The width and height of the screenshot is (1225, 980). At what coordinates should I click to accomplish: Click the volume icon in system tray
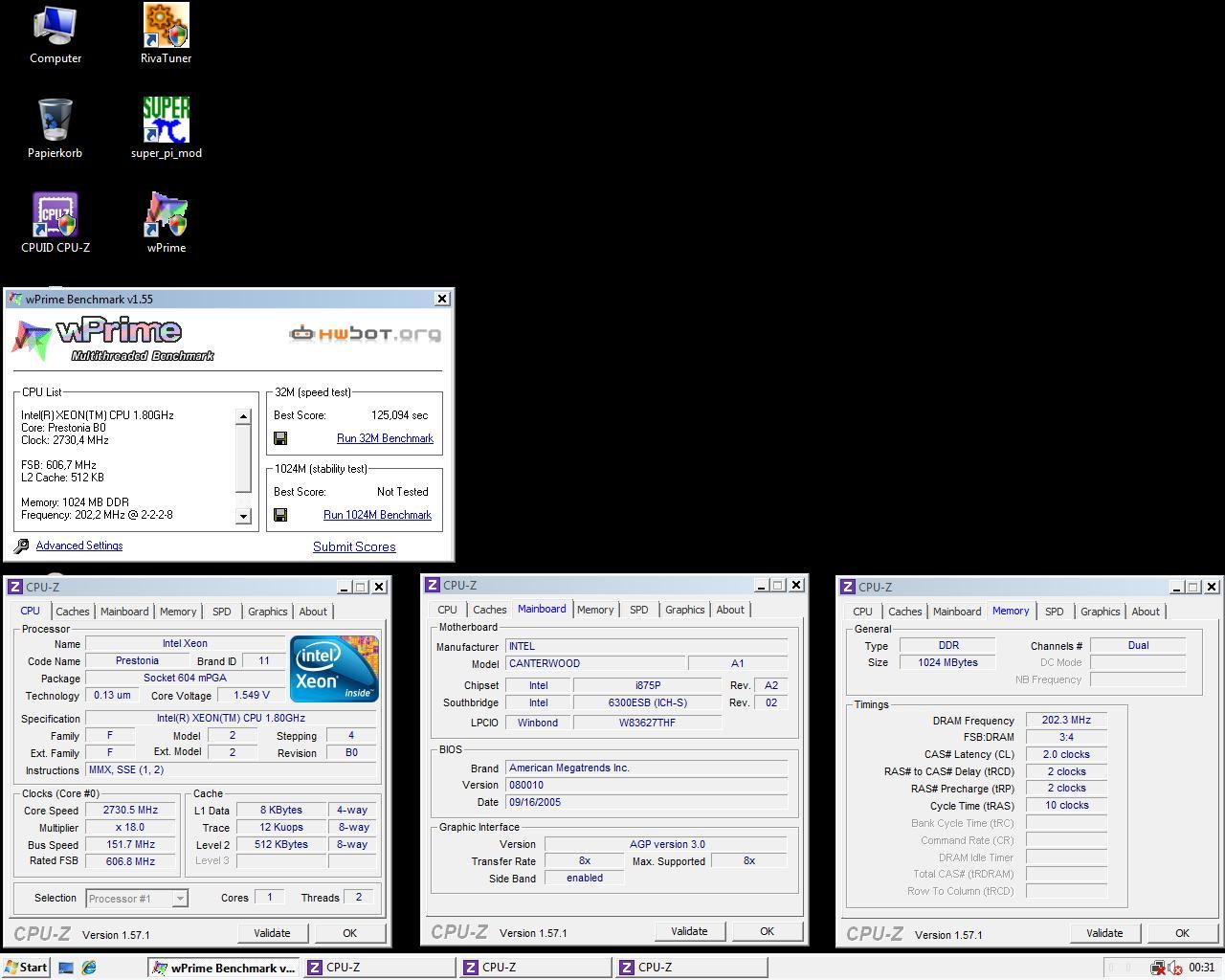[x=1174, y=968]
